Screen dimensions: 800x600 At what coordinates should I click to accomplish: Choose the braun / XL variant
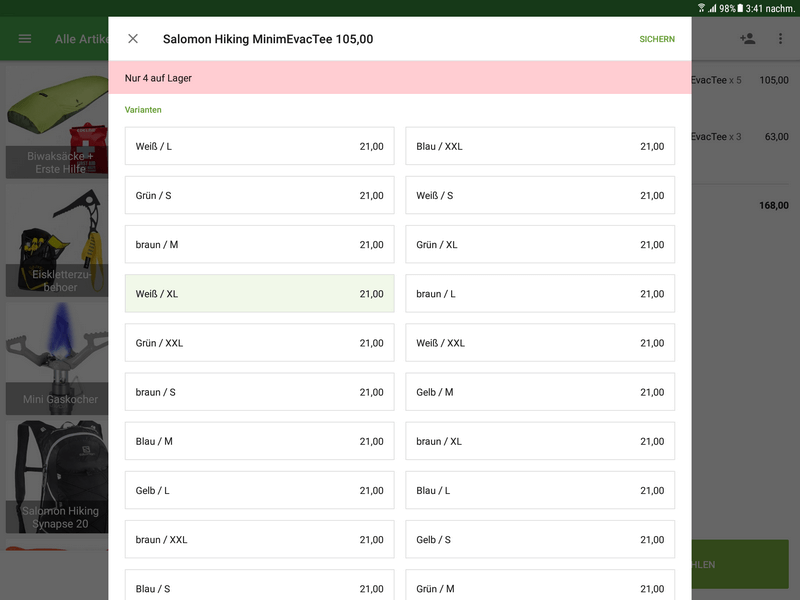coord(540,441)
